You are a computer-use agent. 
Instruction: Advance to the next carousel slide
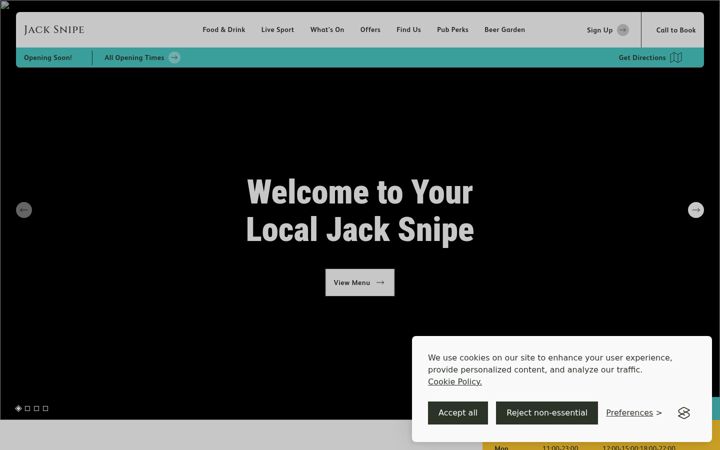pos(696,210)
